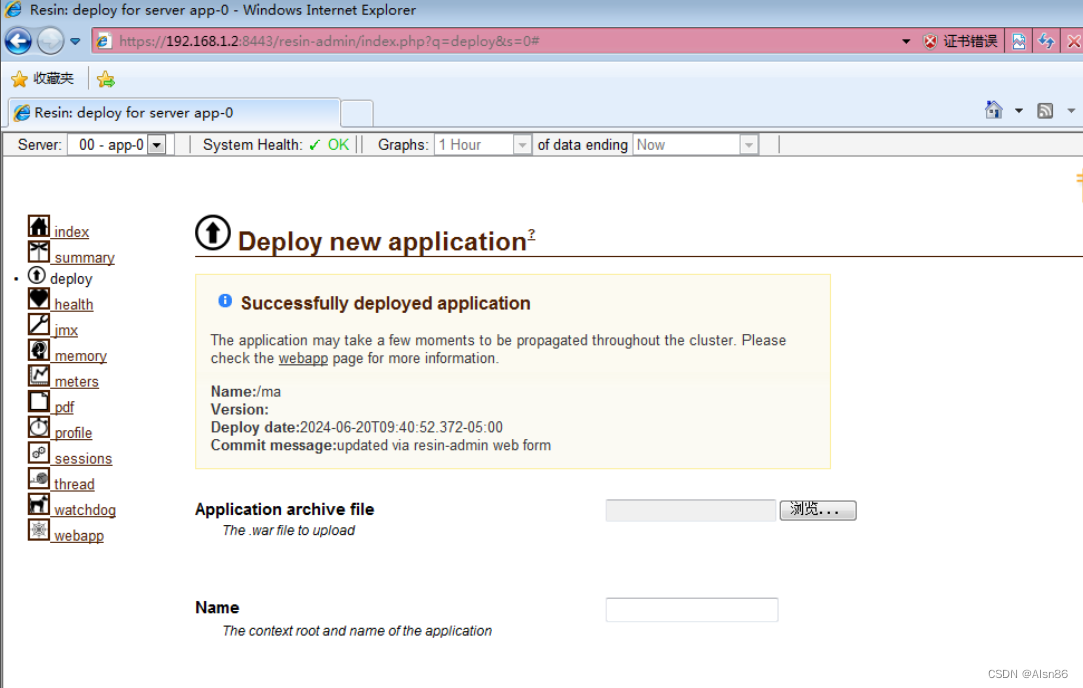Click the compatibility view icon
This screenshot has height=688, width=1083.
click(1019, 41)
